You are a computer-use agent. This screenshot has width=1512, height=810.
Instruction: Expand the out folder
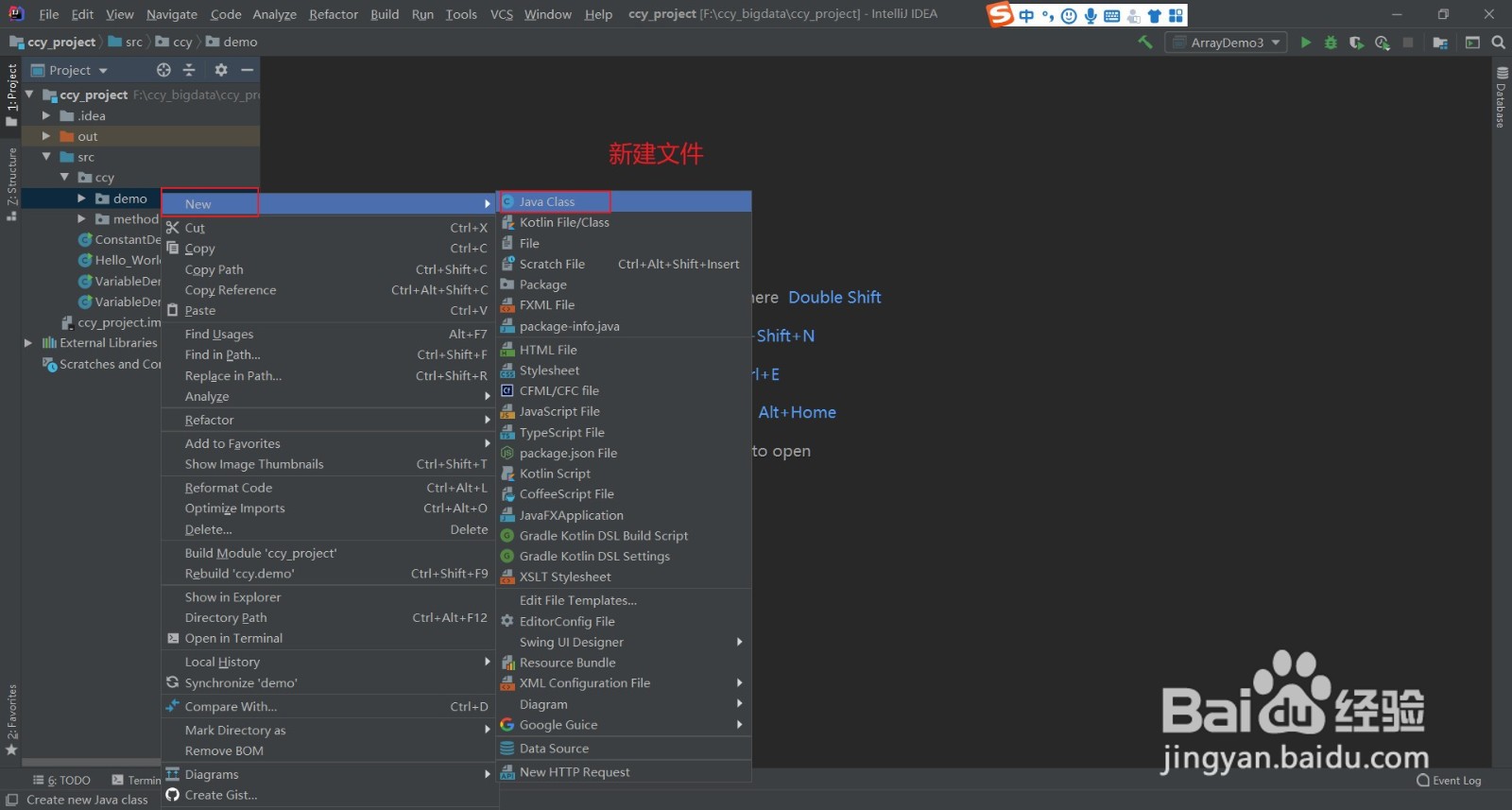[45, 136]
